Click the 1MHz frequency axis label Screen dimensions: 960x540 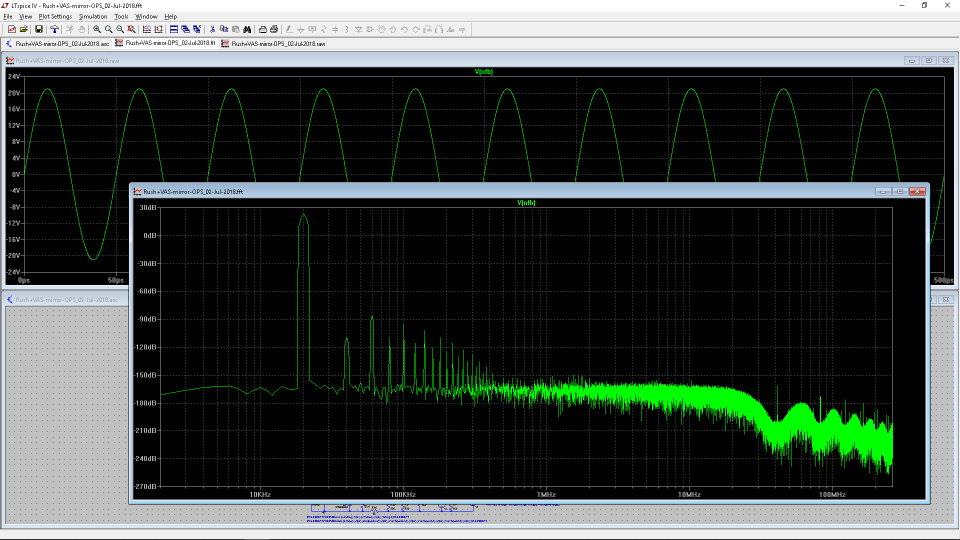546,495
